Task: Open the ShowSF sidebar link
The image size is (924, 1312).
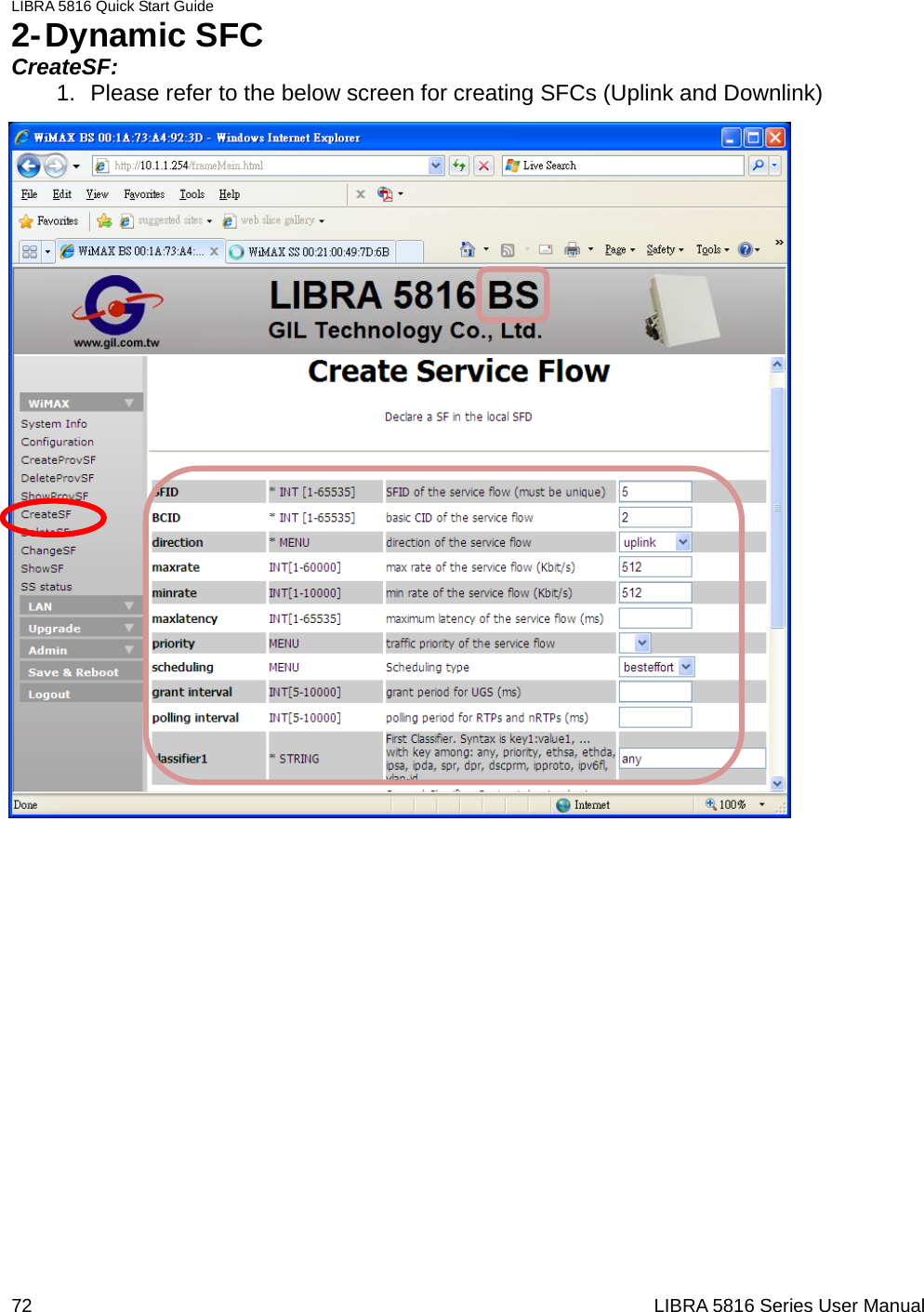Action: click(x=43, y=568)
